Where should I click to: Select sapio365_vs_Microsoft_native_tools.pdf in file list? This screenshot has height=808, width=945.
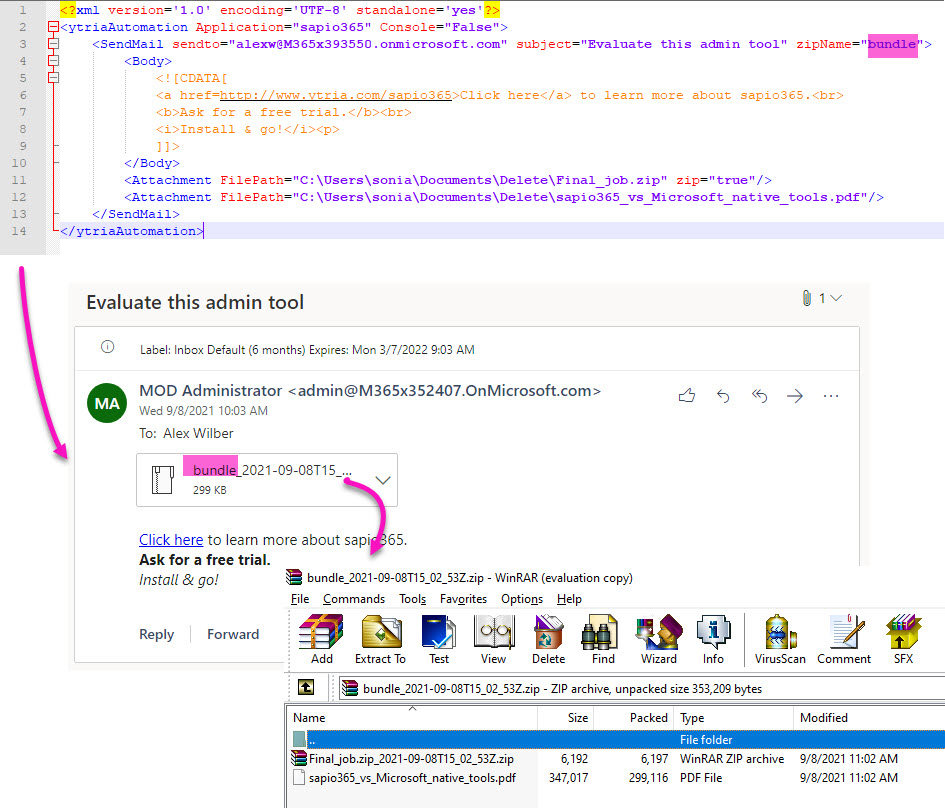pos(412,777)
